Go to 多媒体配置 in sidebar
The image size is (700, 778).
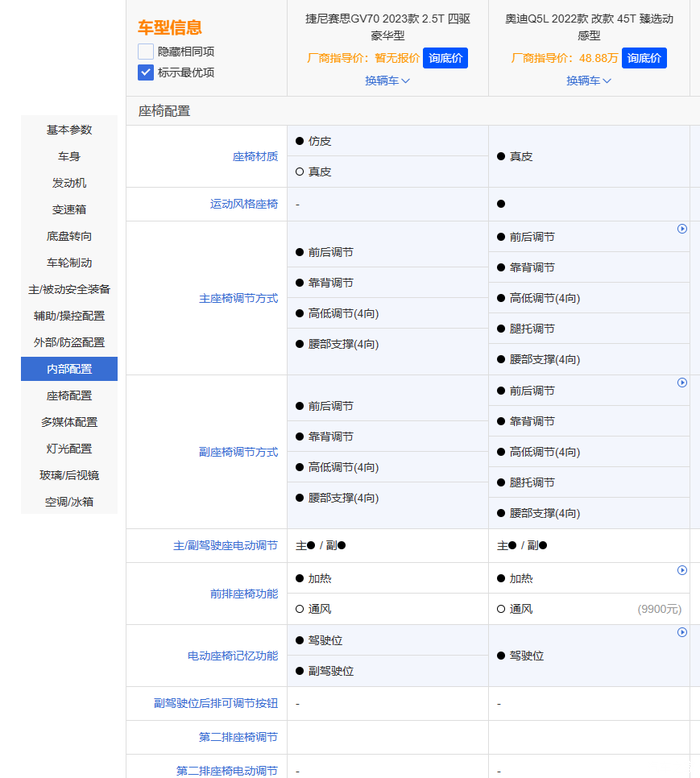click(69, 422)
